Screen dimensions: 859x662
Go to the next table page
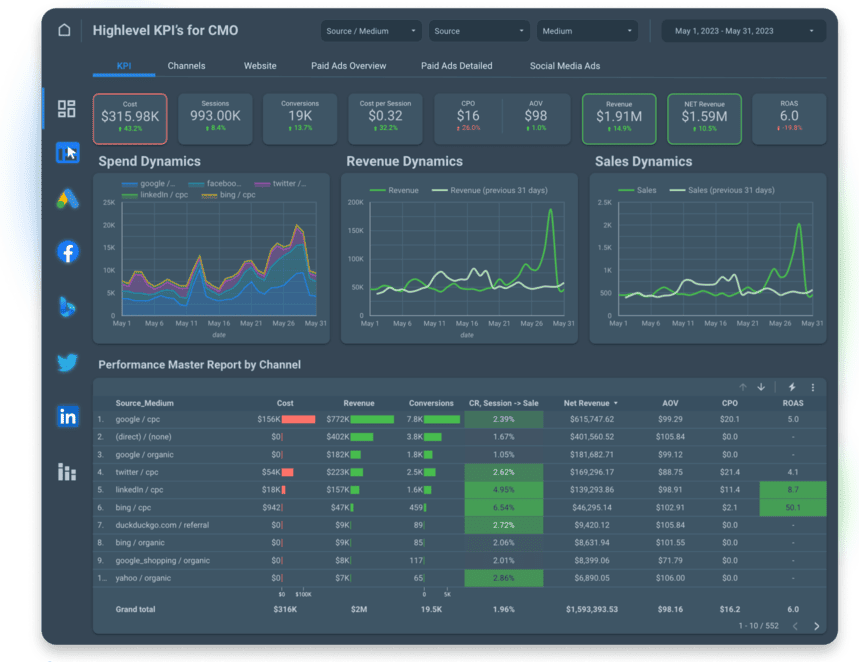(816, 626)
